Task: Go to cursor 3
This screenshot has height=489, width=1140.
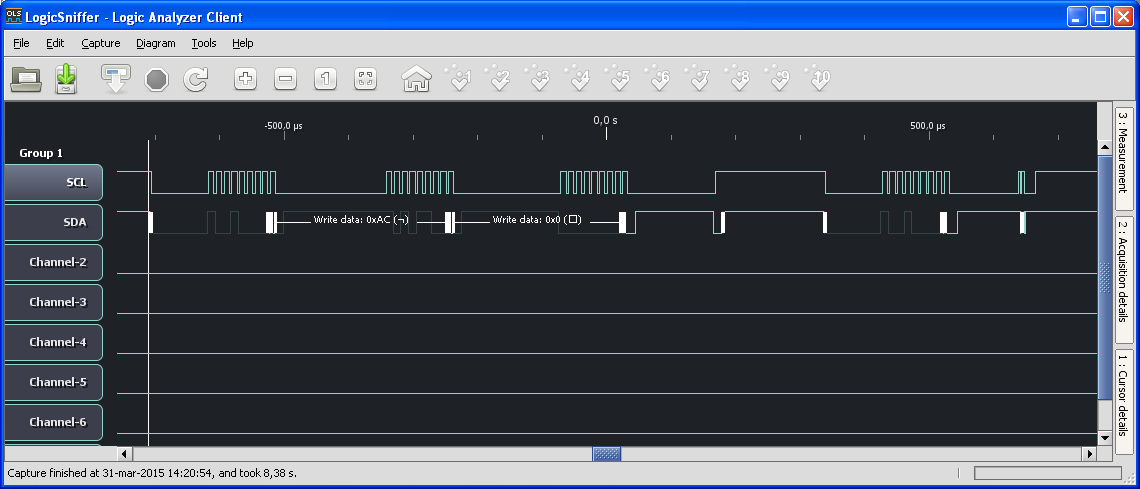Action: [538, 77]
